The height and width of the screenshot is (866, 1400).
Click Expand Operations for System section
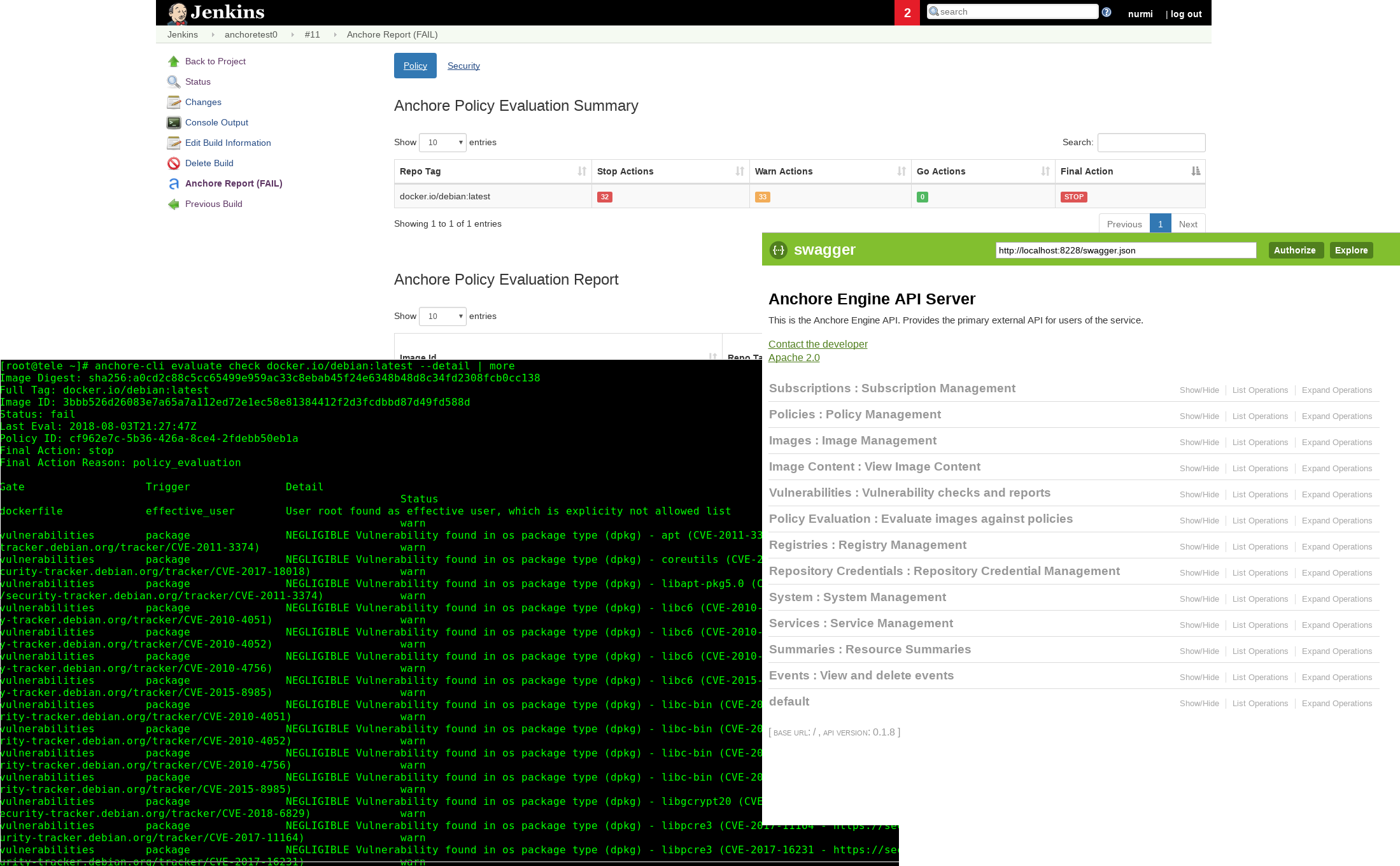coord(1337,599)
